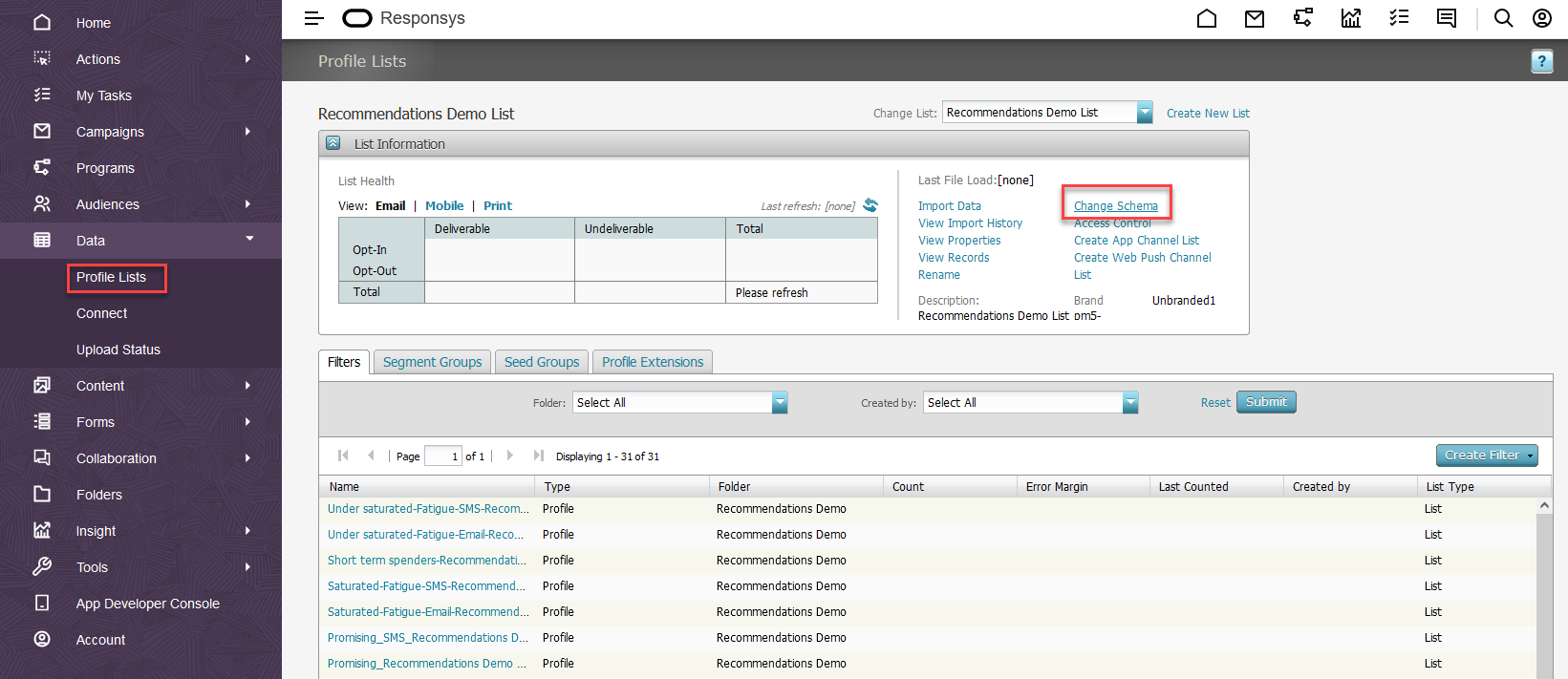
Task: Click the Import Data link
Action: [950, 205]
